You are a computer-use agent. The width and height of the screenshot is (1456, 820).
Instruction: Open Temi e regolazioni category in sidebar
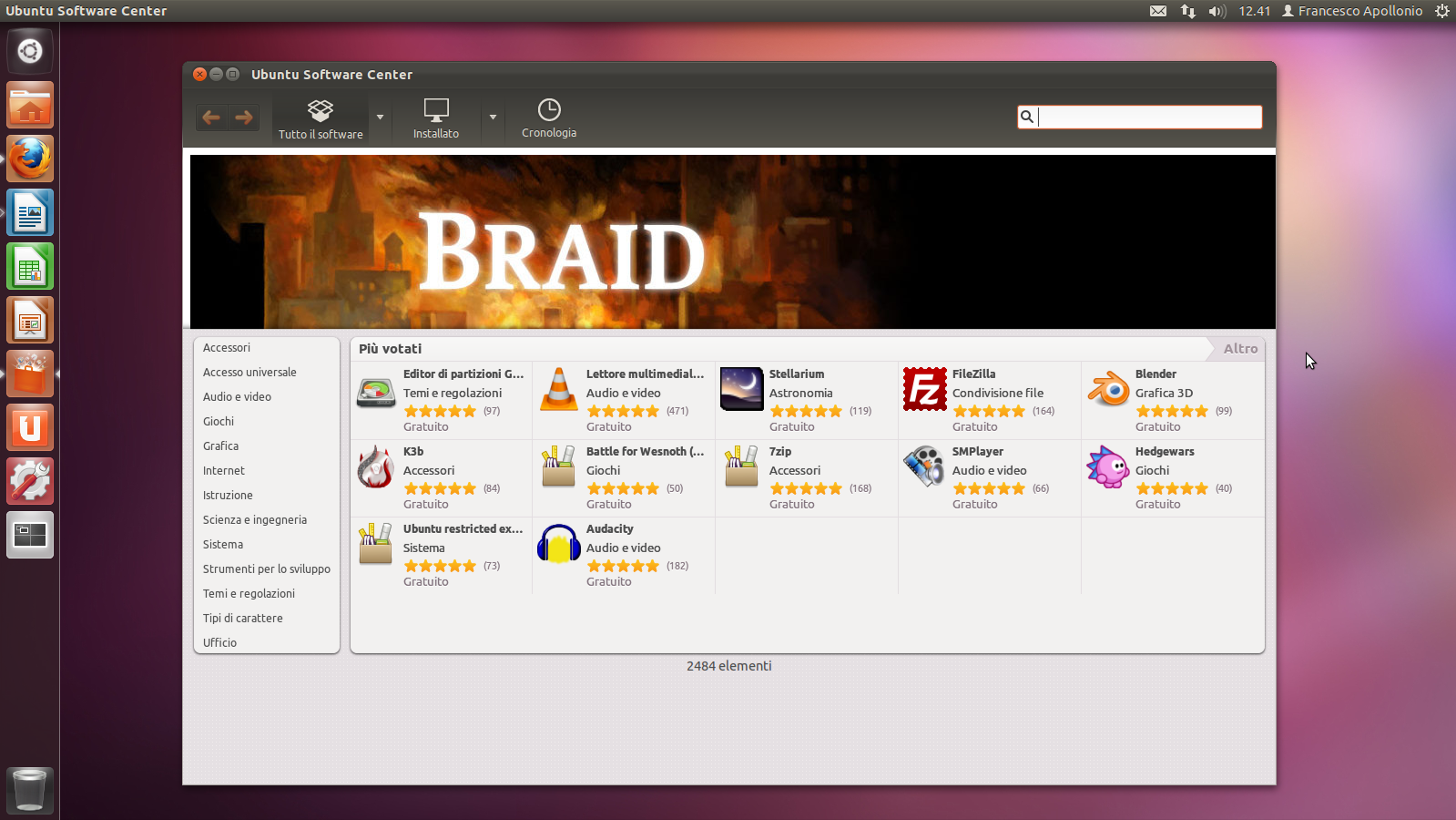pyautogui.click(x=249, y=594)
